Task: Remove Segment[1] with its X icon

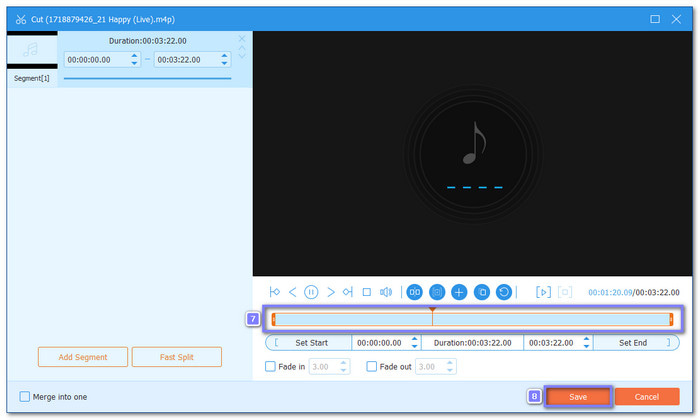Action: point(242,39)
